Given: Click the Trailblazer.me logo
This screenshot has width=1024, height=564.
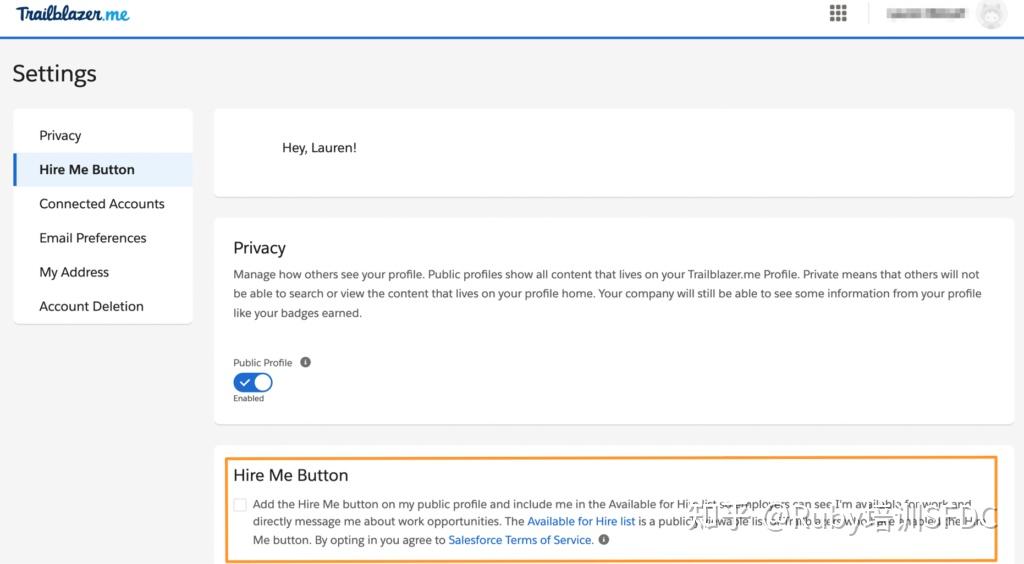Looking at the screenshot, I should pyautogui.click(x=72, y=14).
